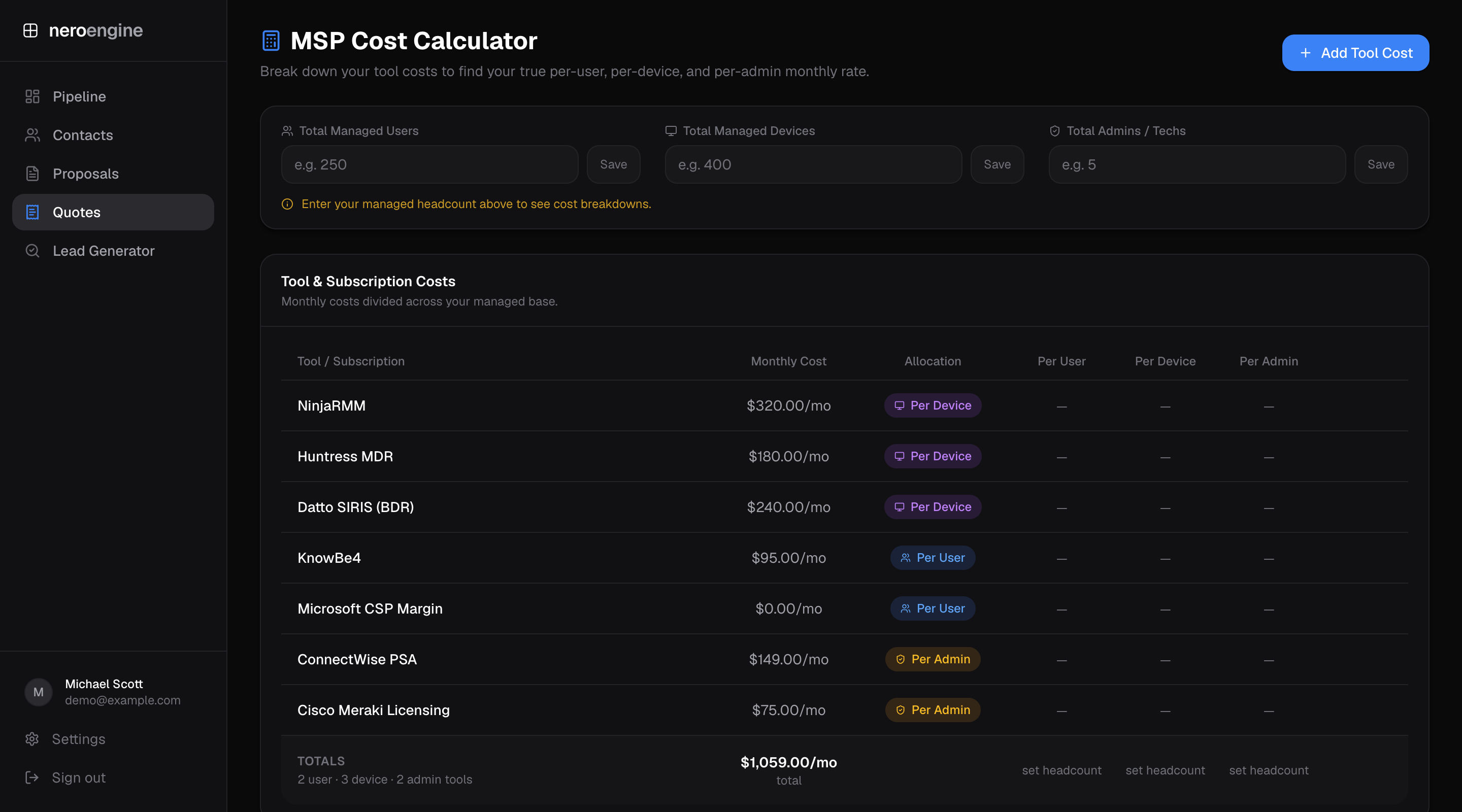The image size is (1462, 812).
Task: Click Cisco Meraki Per Admin badge
Action: coord(933,710)
